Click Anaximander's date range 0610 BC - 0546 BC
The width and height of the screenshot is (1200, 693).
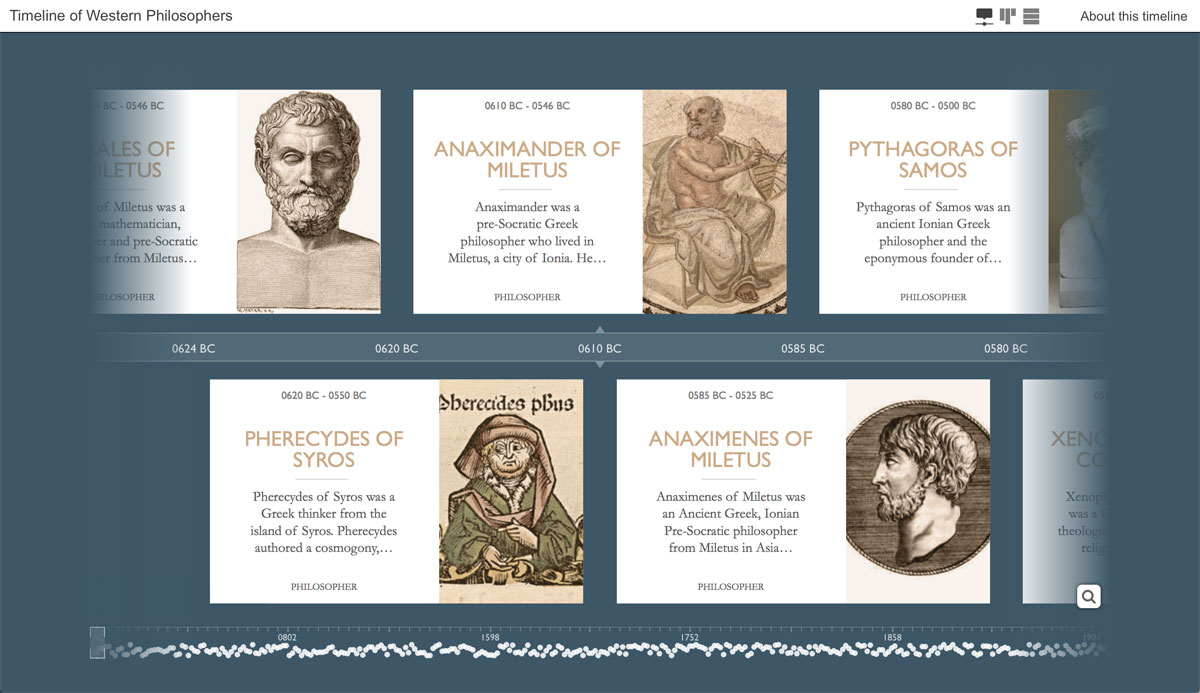(527, 106)
